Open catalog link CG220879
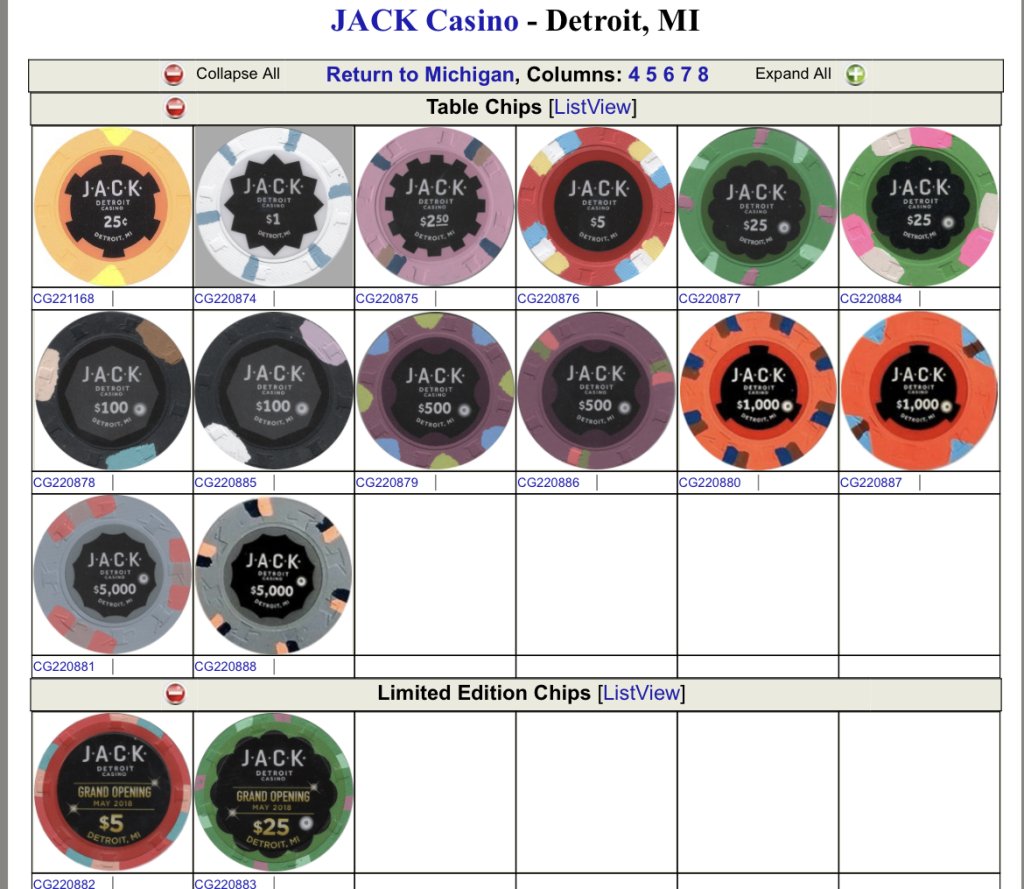The image size is (1024, 889). pyautogui.click(x=387, y=483)
